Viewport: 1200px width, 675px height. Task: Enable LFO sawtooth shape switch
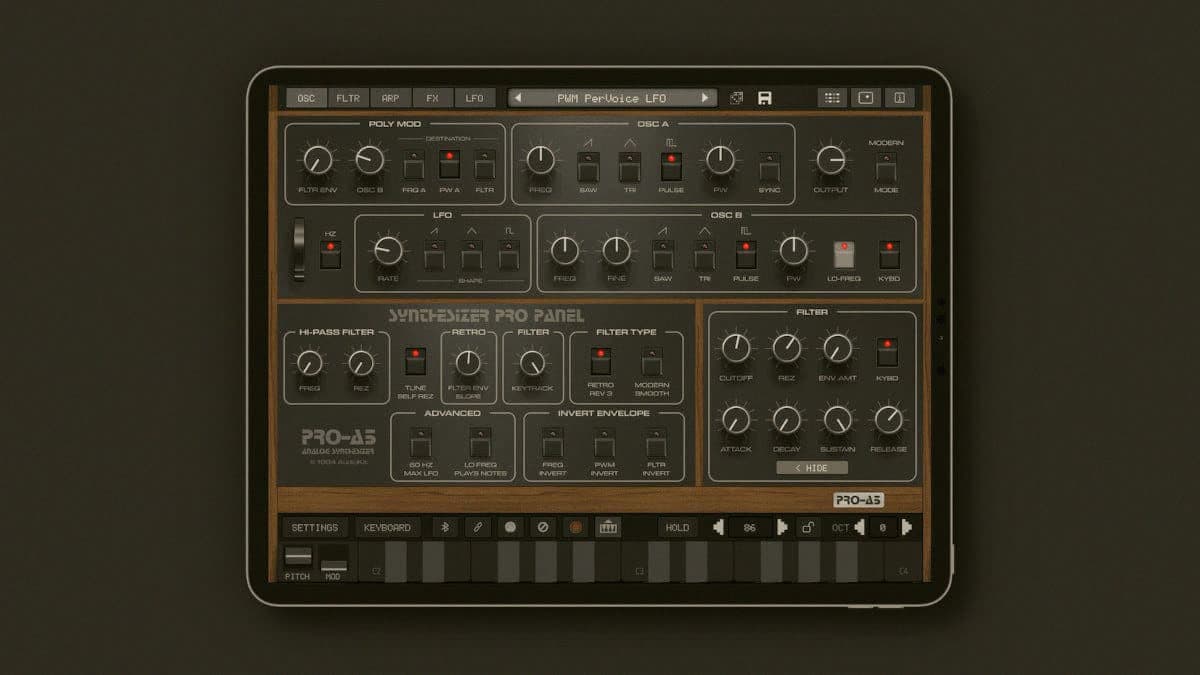tap(434, 255)
